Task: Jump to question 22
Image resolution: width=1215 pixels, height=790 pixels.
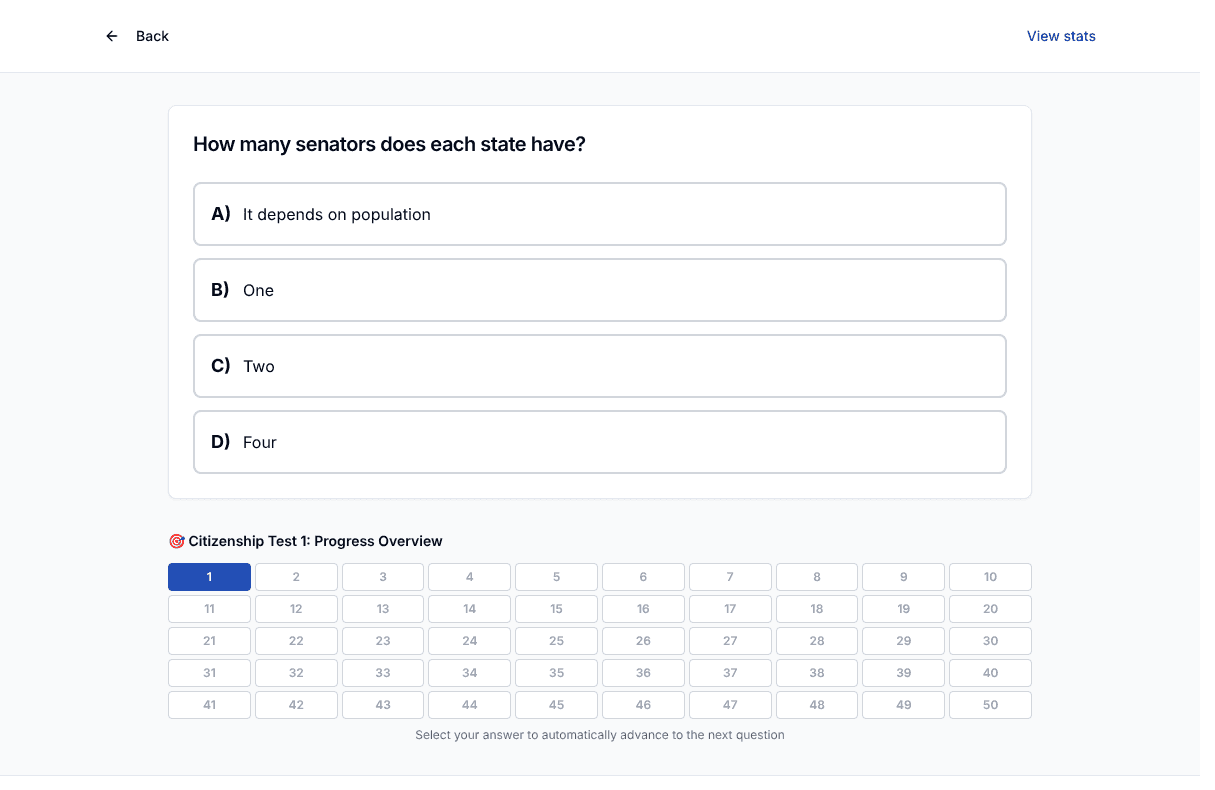Action: pyautogui.click(x=296, y=641)
